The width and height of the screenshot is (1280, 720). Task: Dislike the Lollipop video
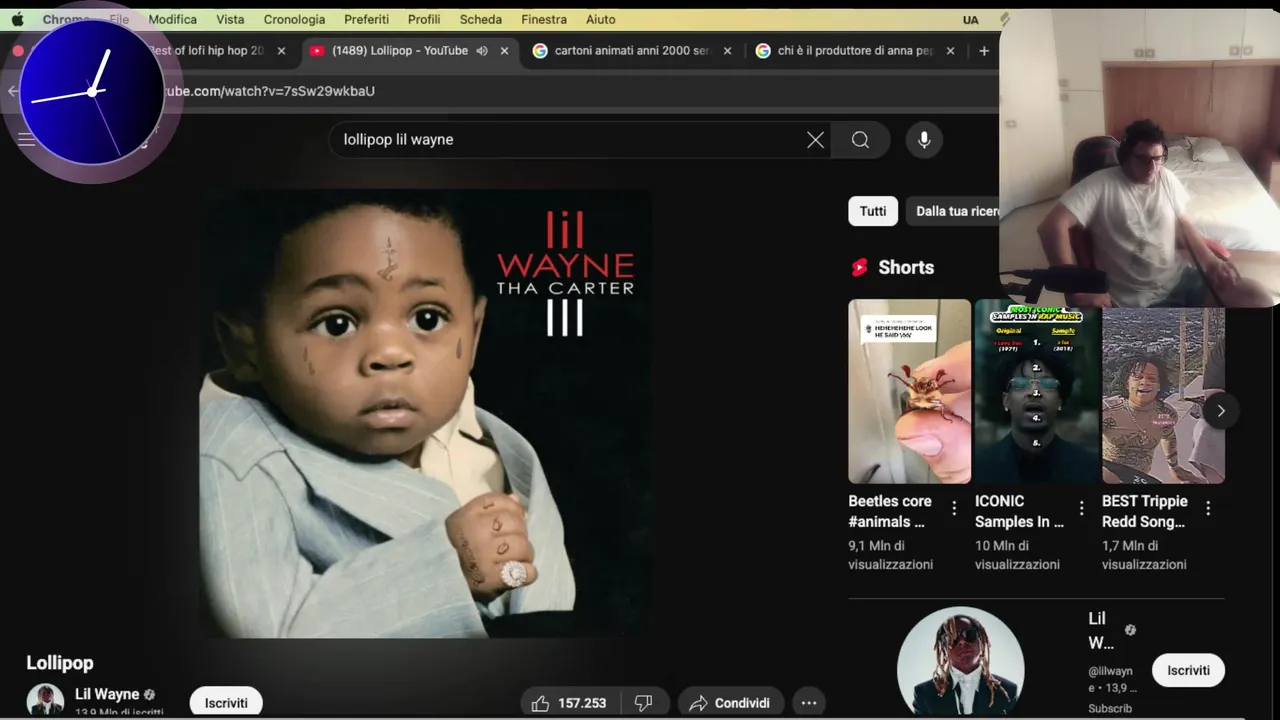point(644,703)
